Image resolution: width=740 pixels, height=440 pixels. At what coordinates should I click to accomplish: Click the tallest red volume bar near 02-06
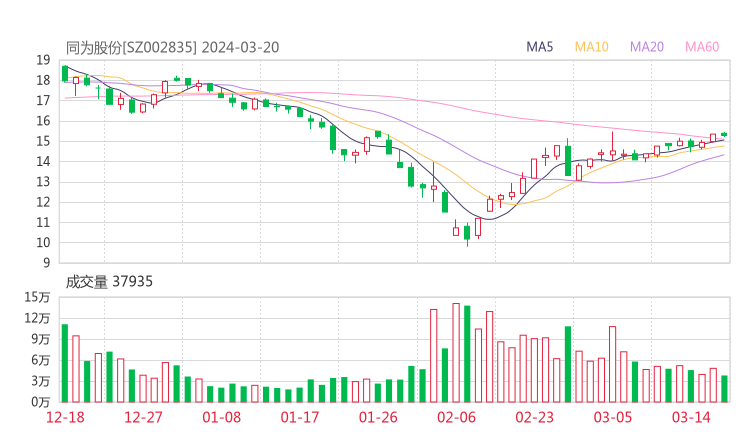[456, 353]
